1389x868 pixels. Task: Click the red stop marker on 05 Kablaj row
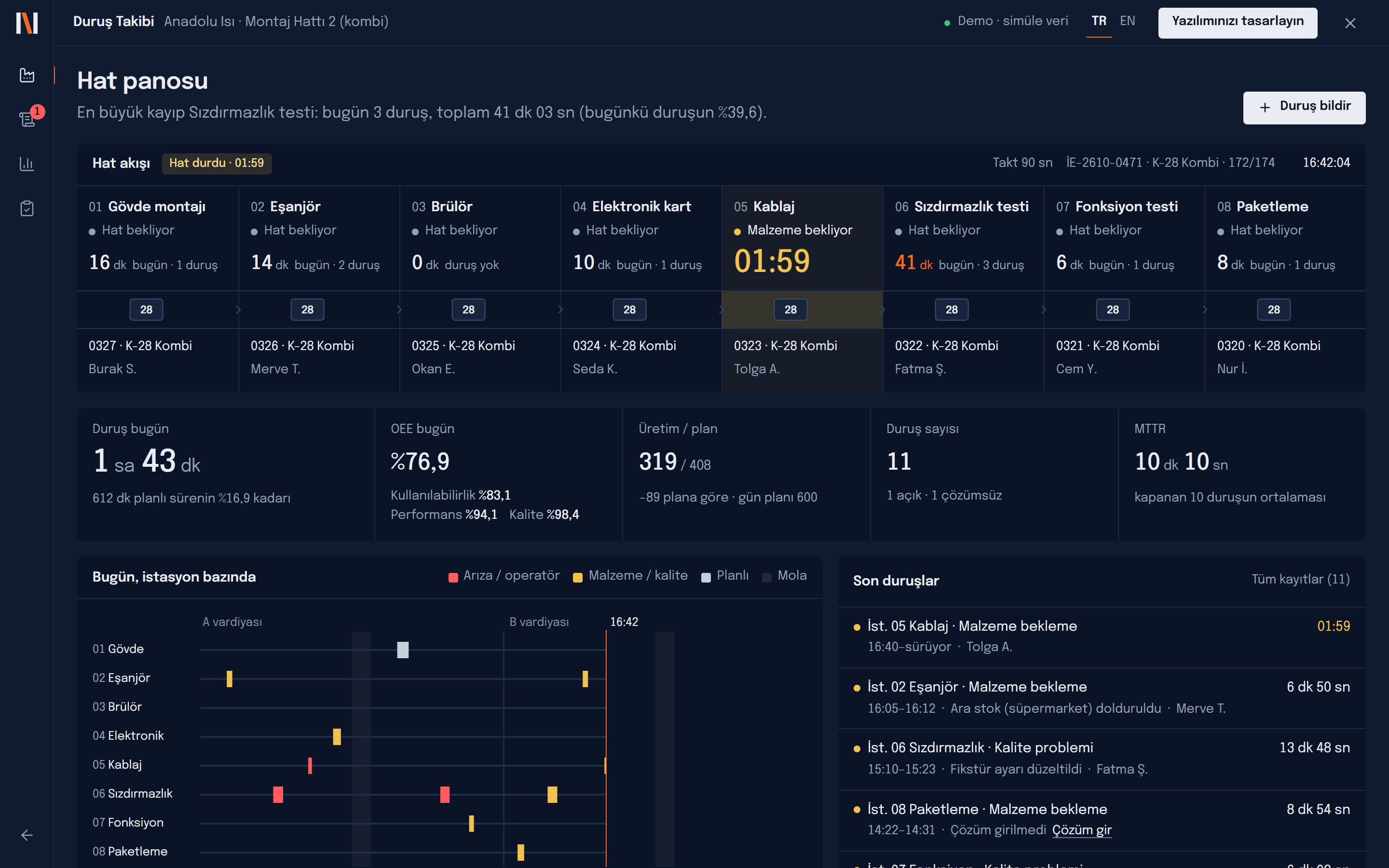[310, 765]
